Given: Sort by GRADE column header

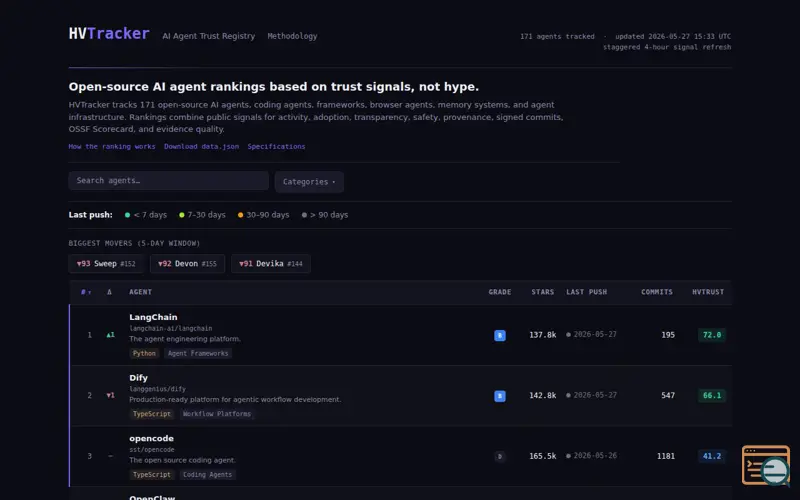Looking at the screenshot, I should tap(499, 292).
